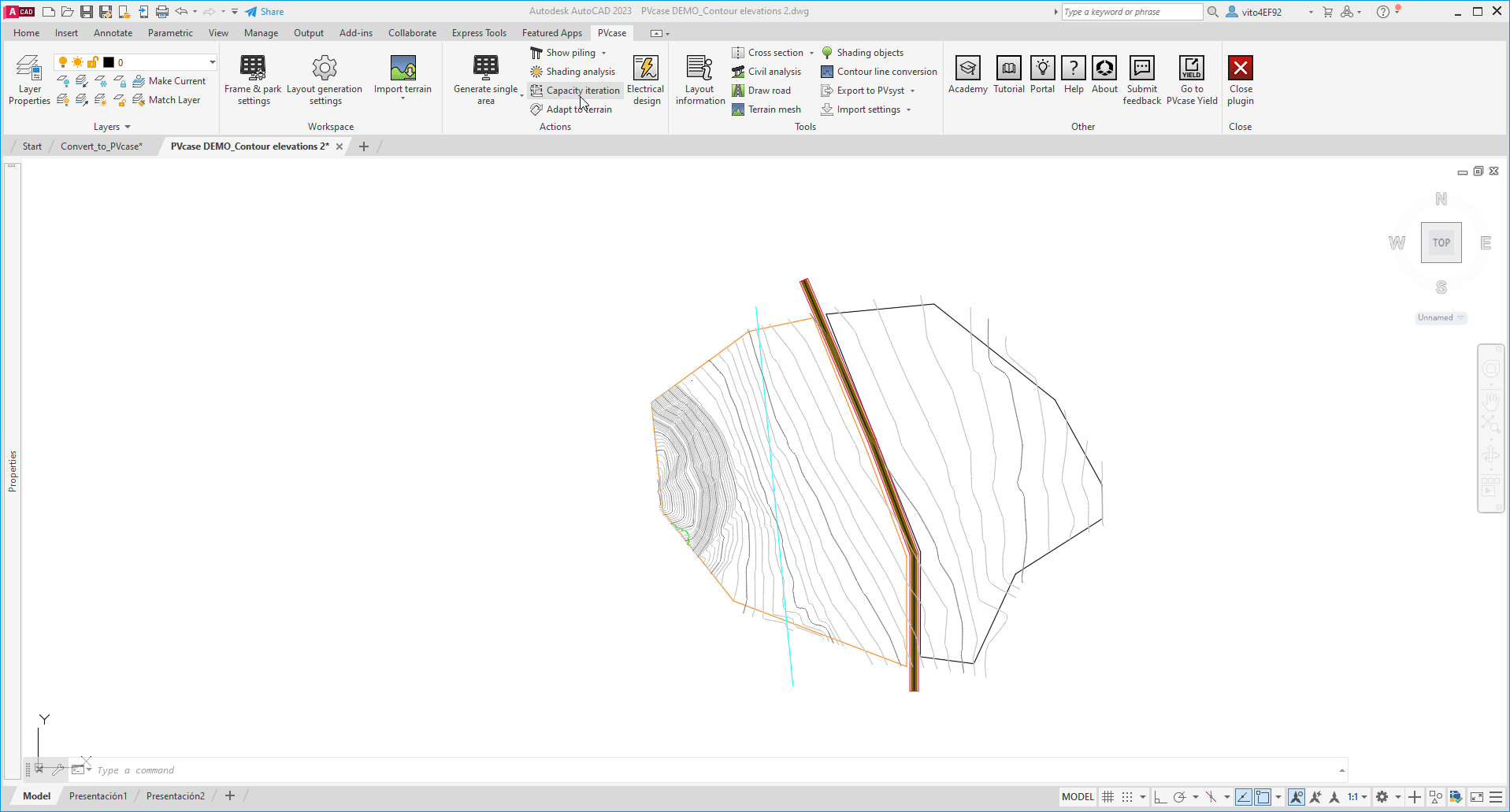The width and height of the screenshot is (1510, 812).
Task: Toggle the layer lock padlock icon
Action: (x=93, y=62)
